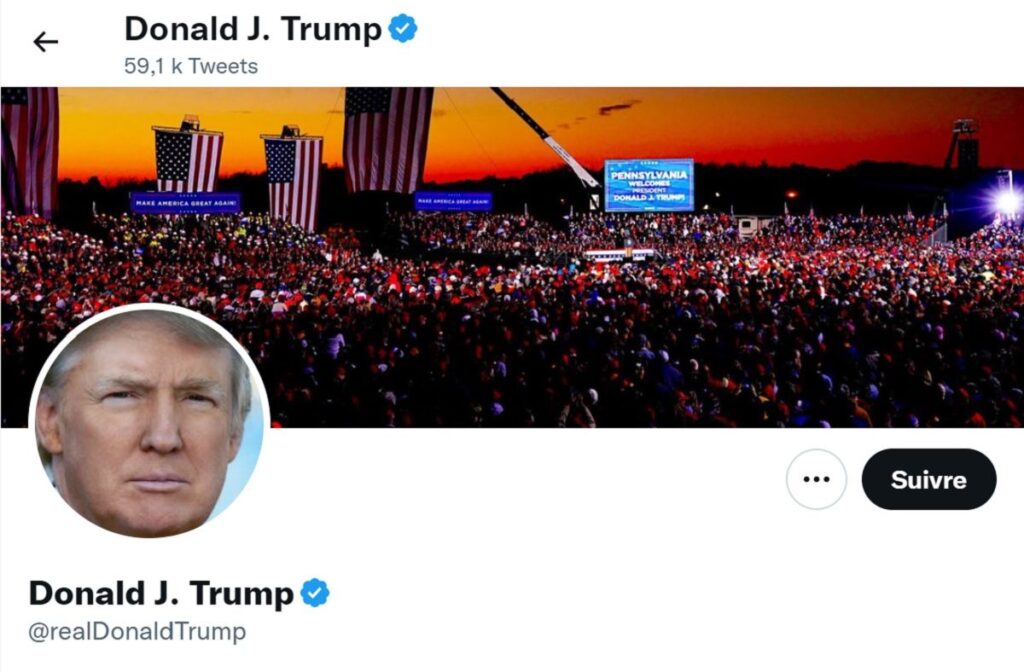The height and width of the screenshot is (672, 1024).
Task: Click the bright spotlight at banner's right edge
Action: click(x=1008, y=202)
